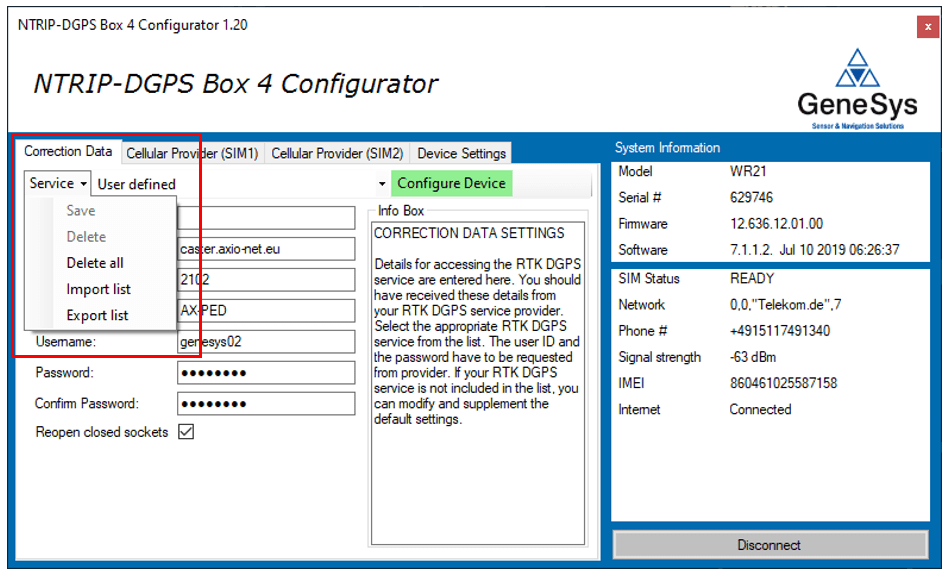Click the Username: label
Image resolution: width=949 pixels, height=575 pixels.
pos(65,341)
